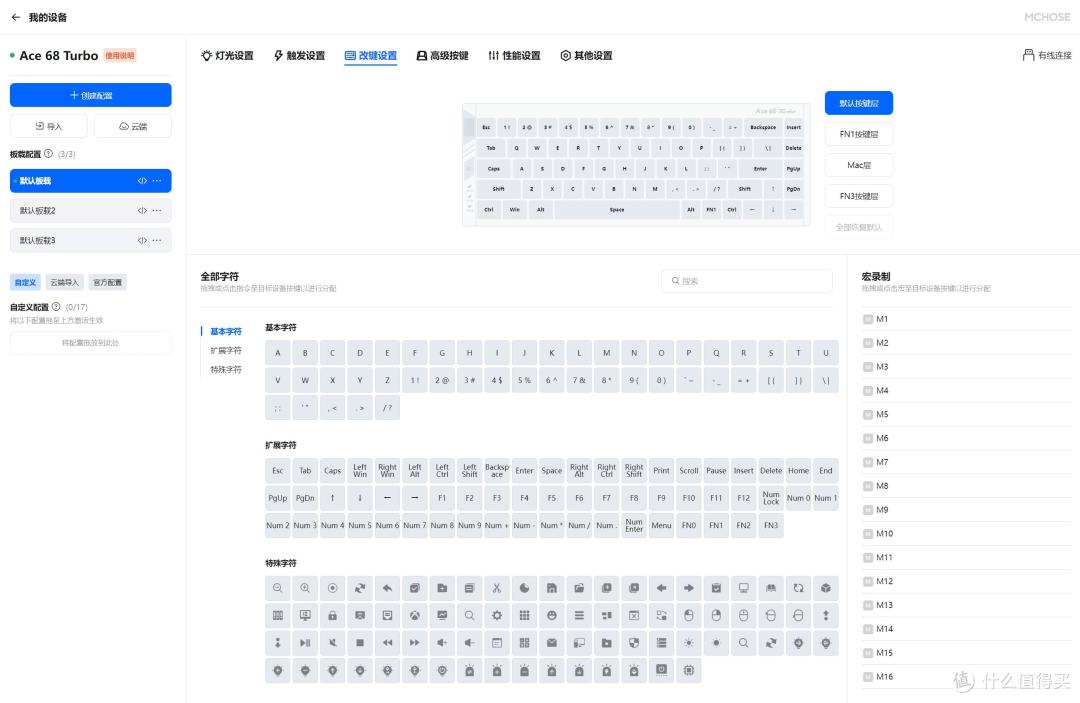Pick the pie chart special key

(524, 588)
